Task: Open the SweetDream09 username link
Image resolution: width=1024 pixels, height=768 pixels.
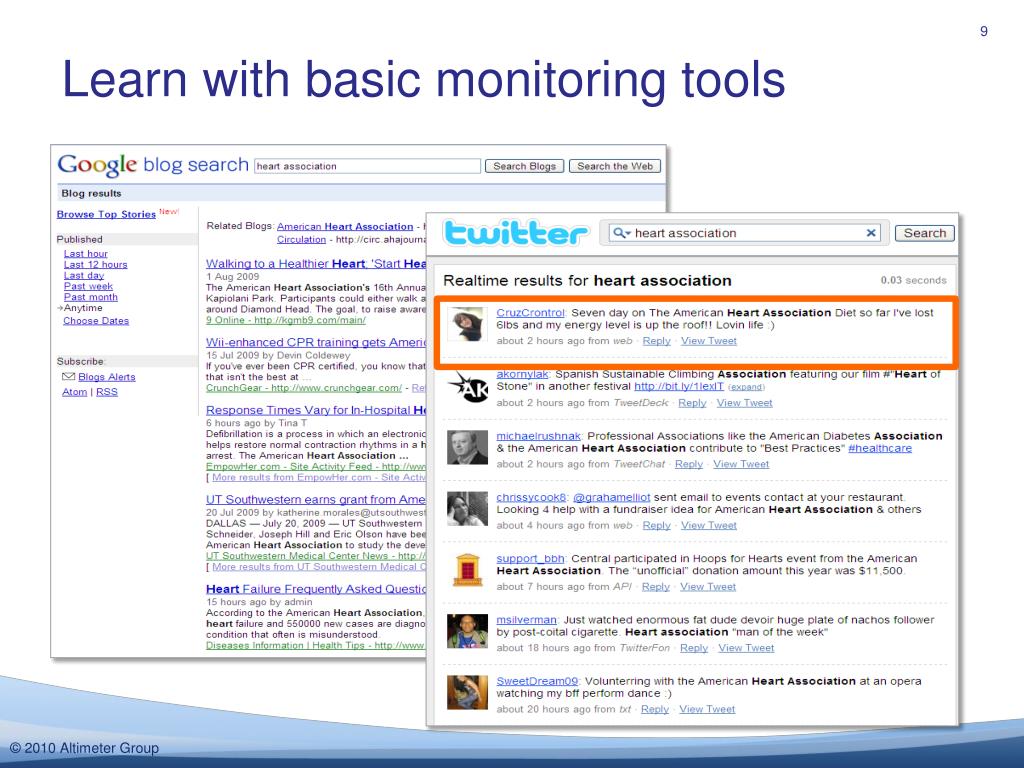Action: pos(537,682)
